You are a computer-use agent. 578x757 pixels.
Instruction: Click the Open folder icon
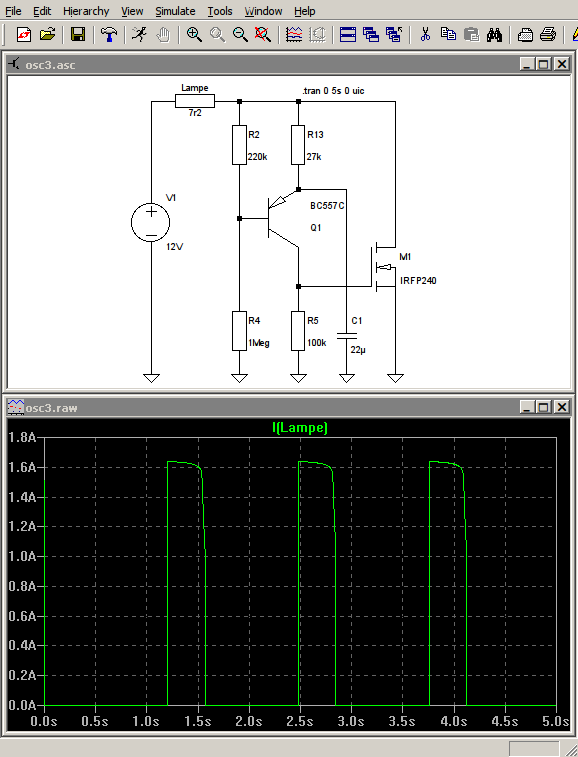[47, 34]
